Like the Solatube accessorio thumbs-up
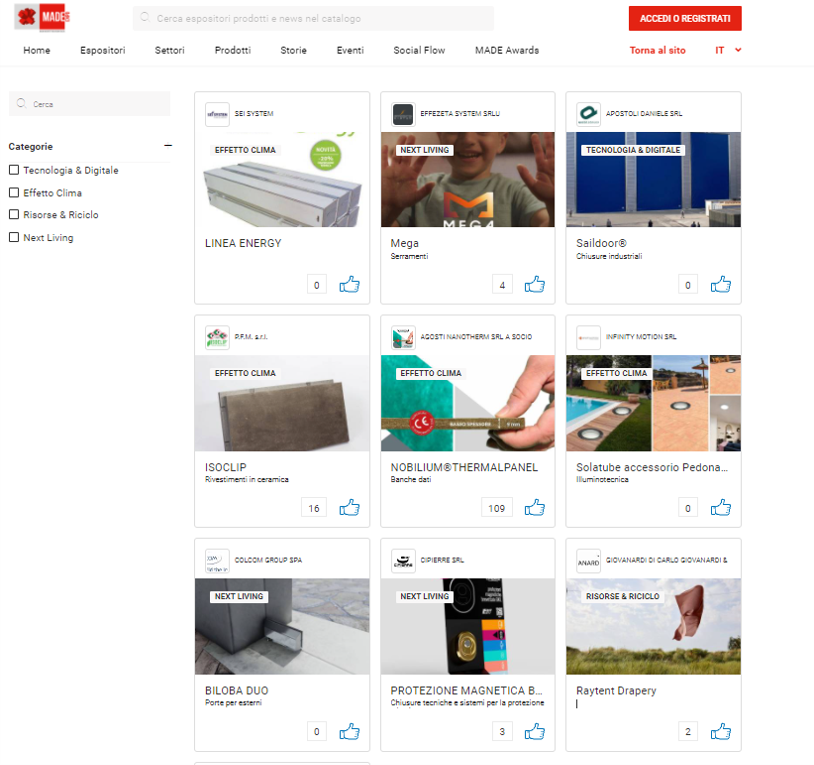 pyautogui.click(x=721, y=508)
